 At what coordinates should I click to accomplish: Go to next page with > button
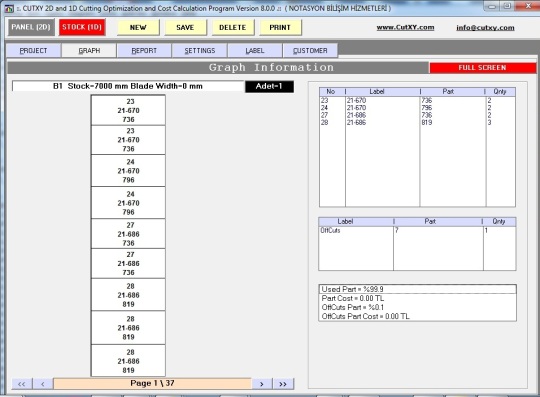[262, 384]
